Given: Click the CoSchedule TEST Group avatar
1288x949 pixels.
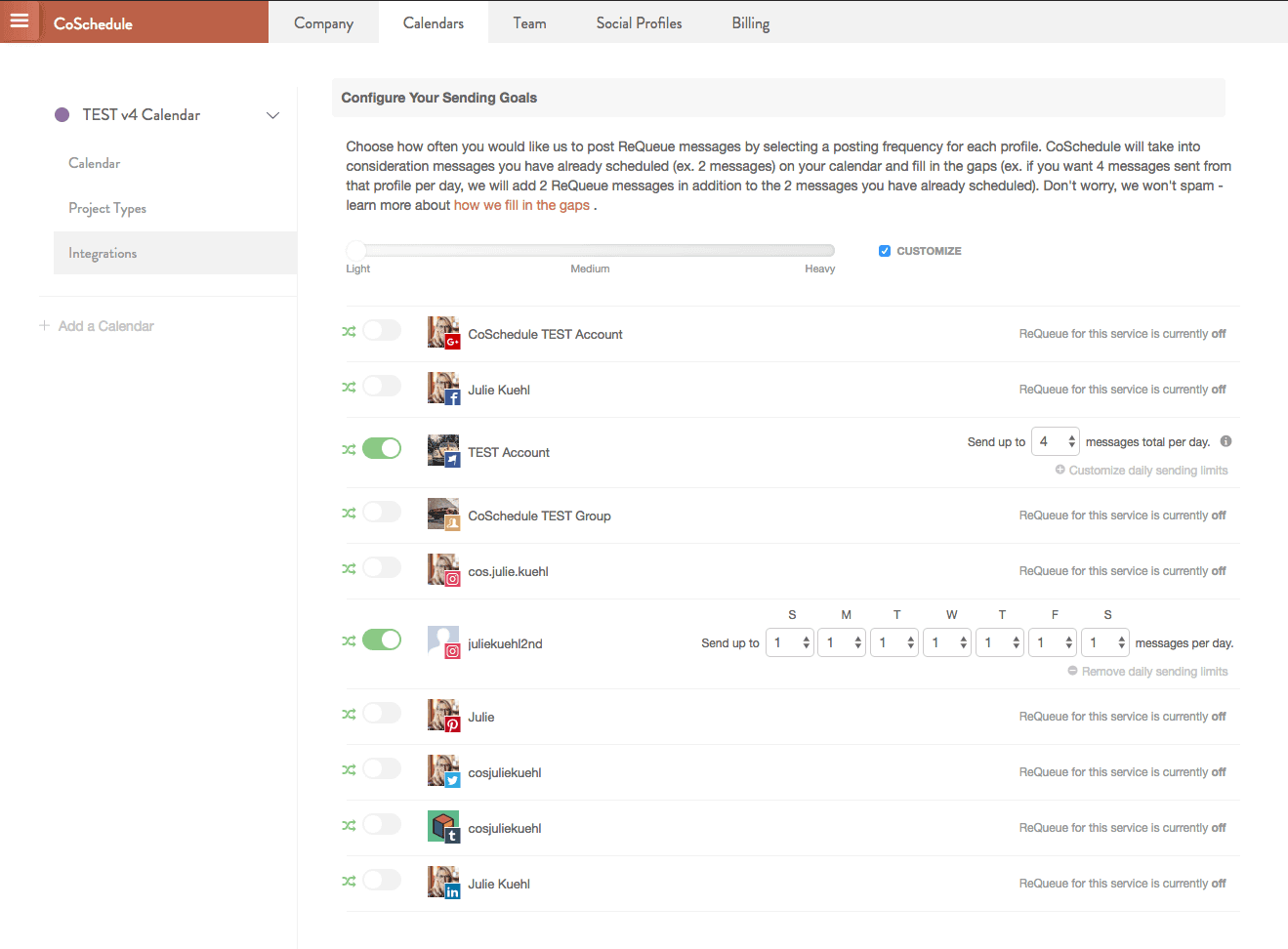Looking at the screenshot, I should coord(443,515).
